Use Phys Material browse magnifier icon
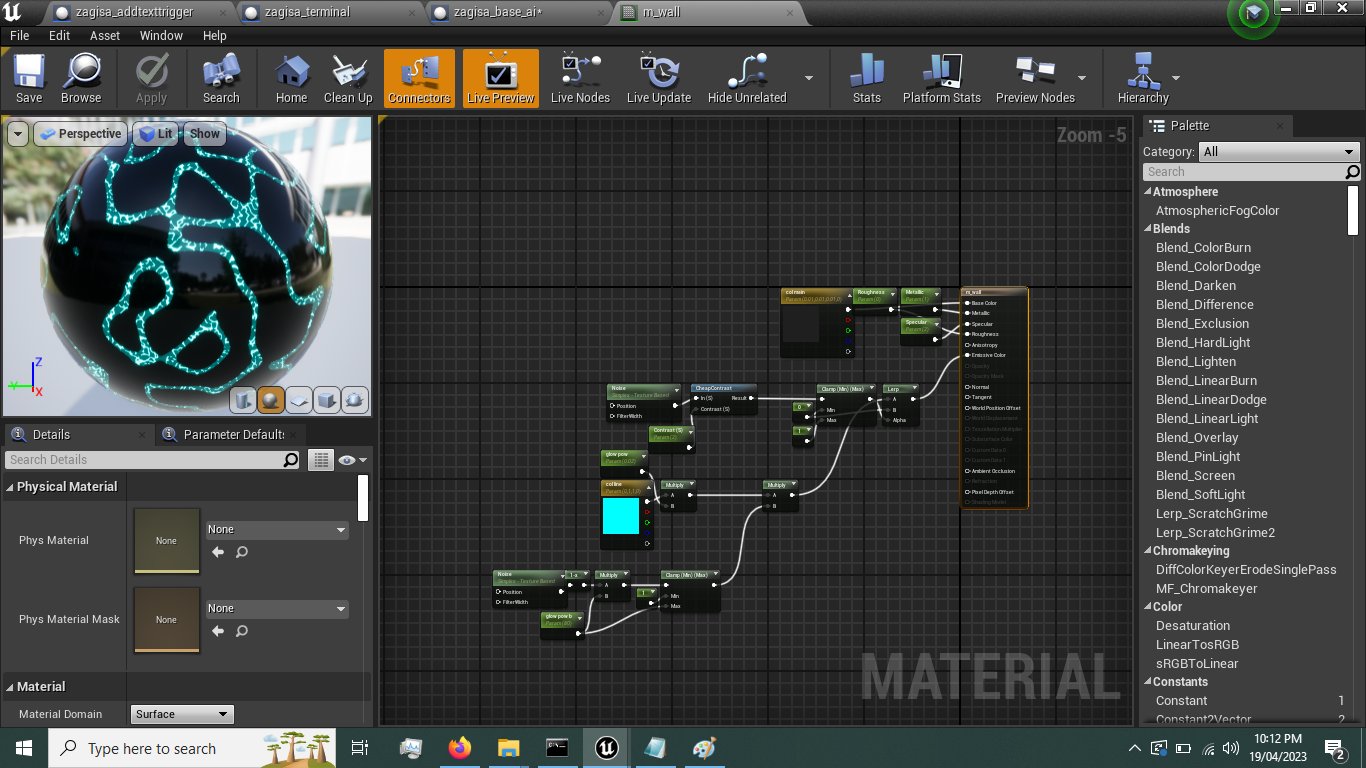Image resolution: width=1366 pixels, height=768 pixels. click(x=242, y=552)
